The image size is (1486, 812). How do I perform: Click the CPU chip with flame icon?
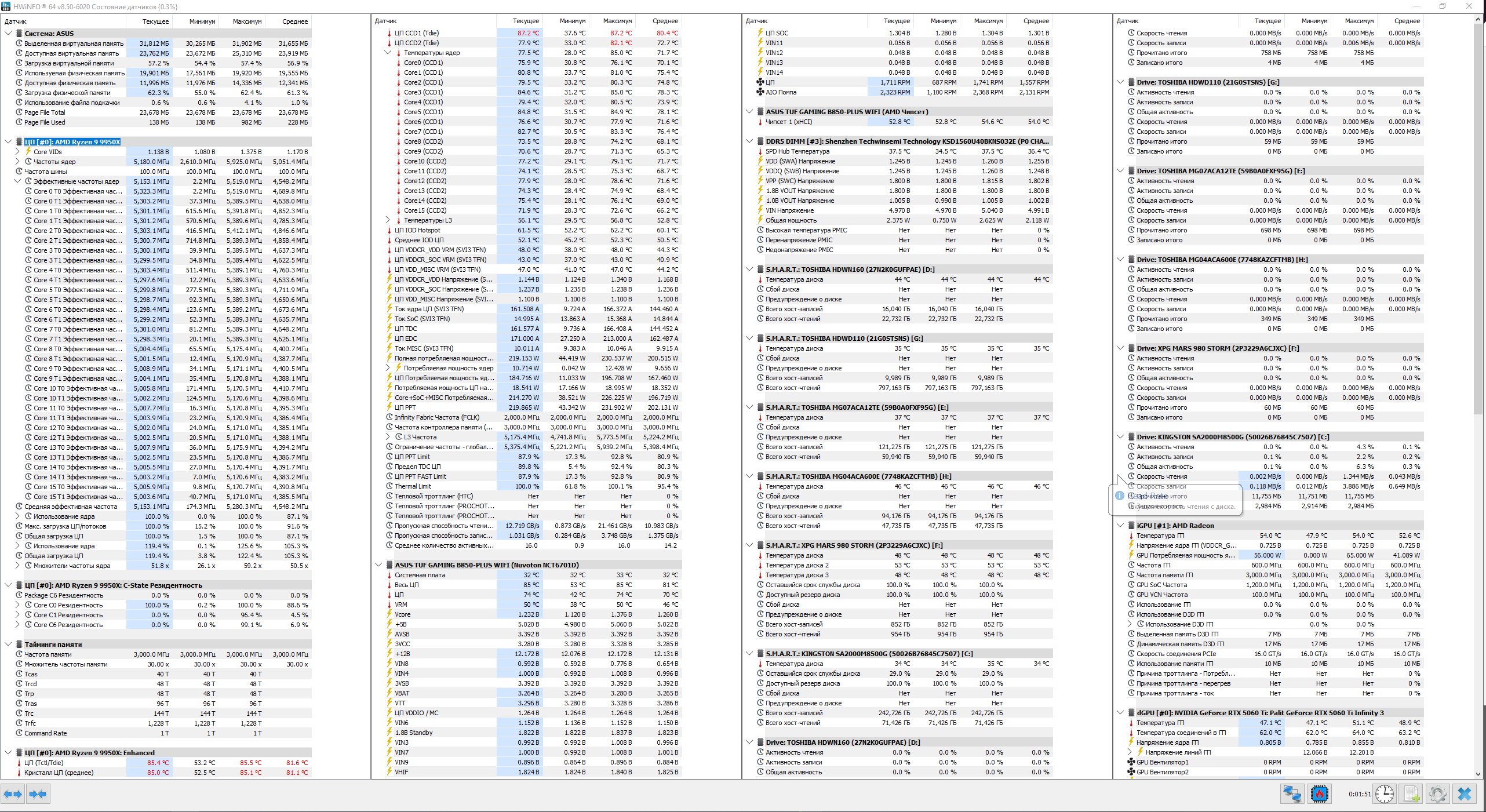pyautogui.click(x=1320, y=793)
